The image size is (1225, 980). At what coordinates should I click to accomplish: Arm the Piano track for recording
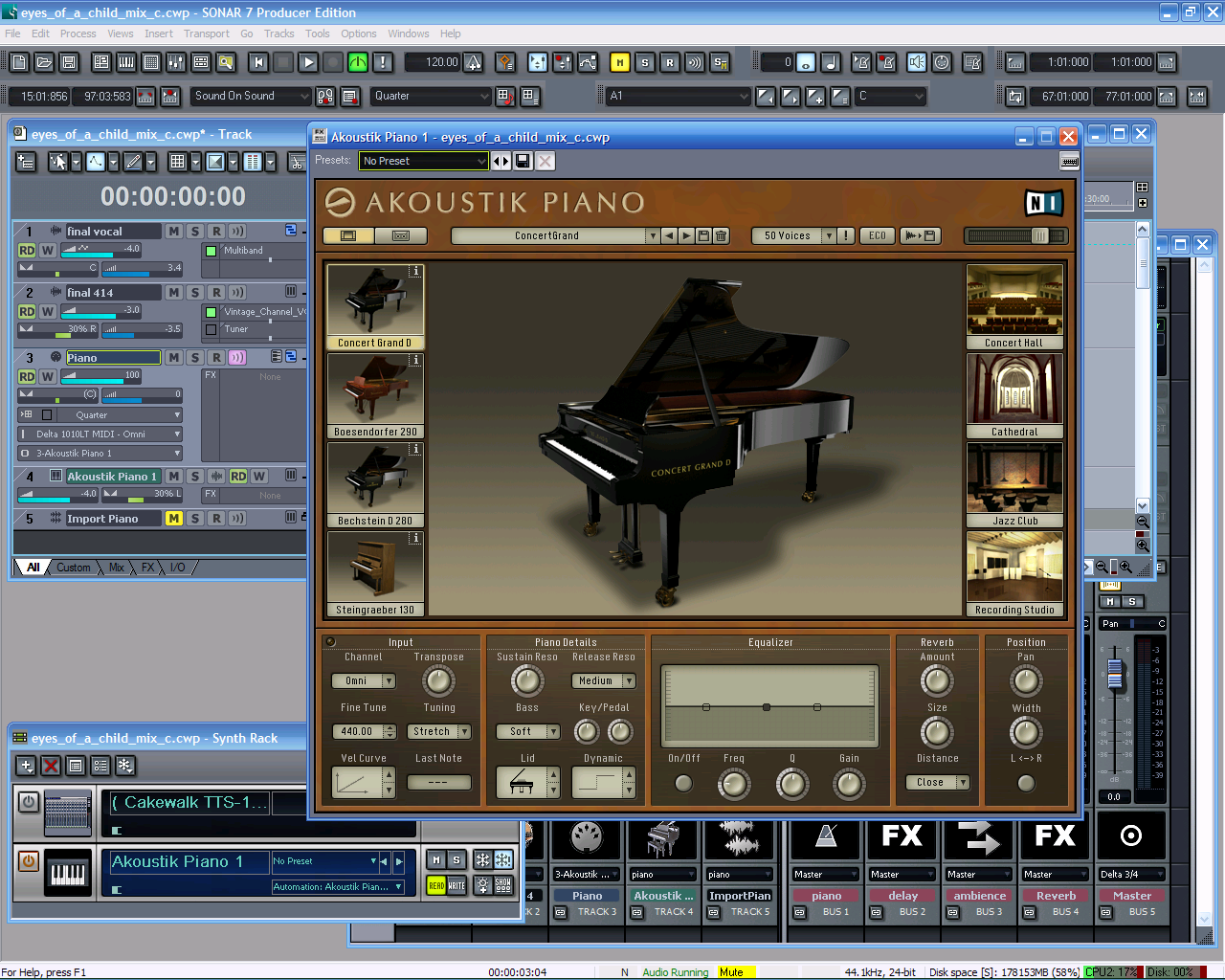(216, 357)
